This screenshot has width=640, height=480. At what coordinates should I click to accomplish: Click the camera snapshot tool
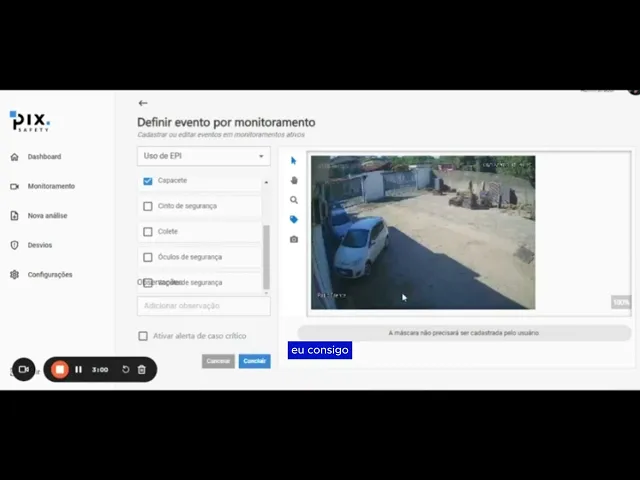click(x=294, y=239)
